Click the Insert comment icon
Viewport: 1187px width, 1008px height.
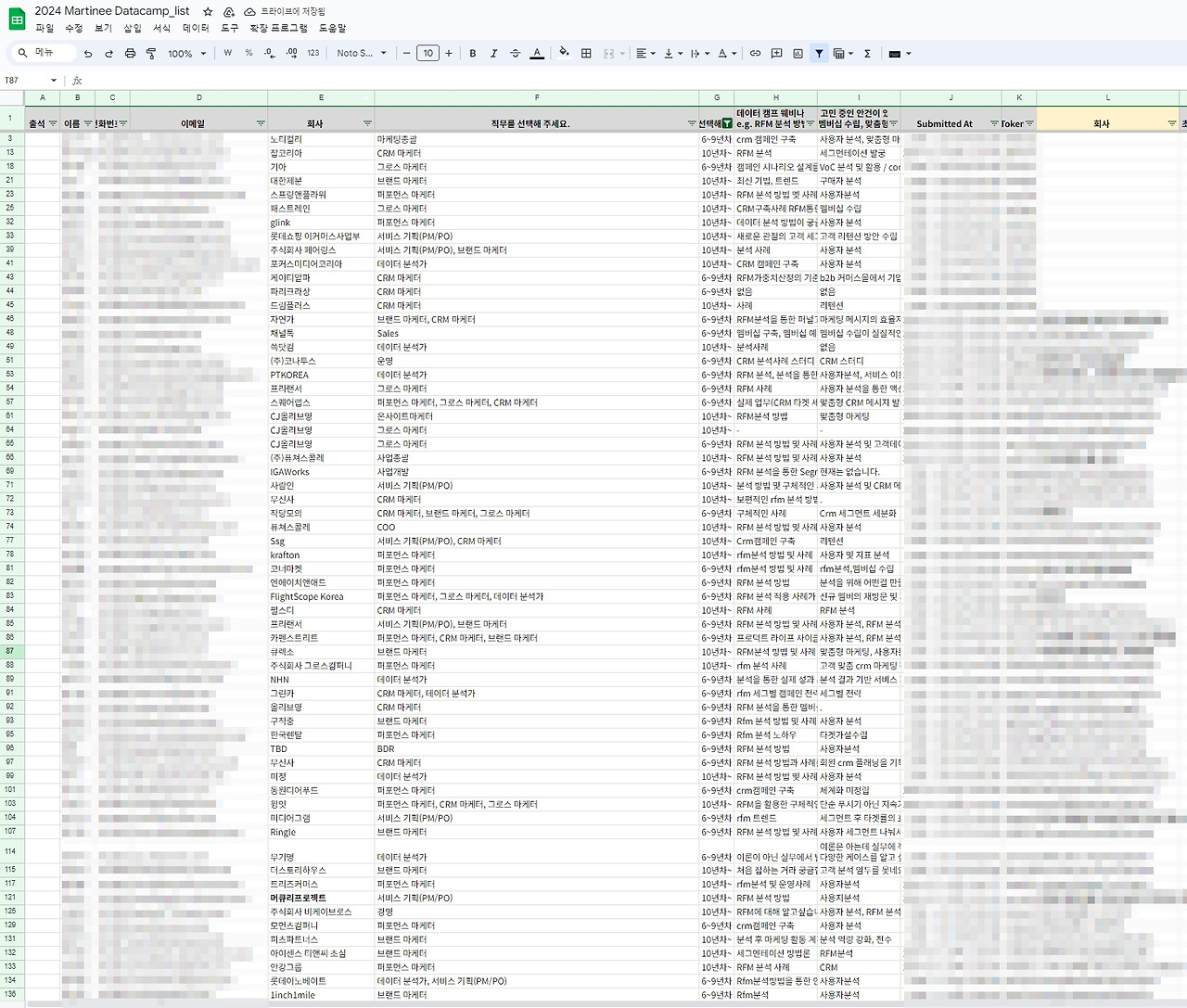pyautogui.click(x=777, y=54)
